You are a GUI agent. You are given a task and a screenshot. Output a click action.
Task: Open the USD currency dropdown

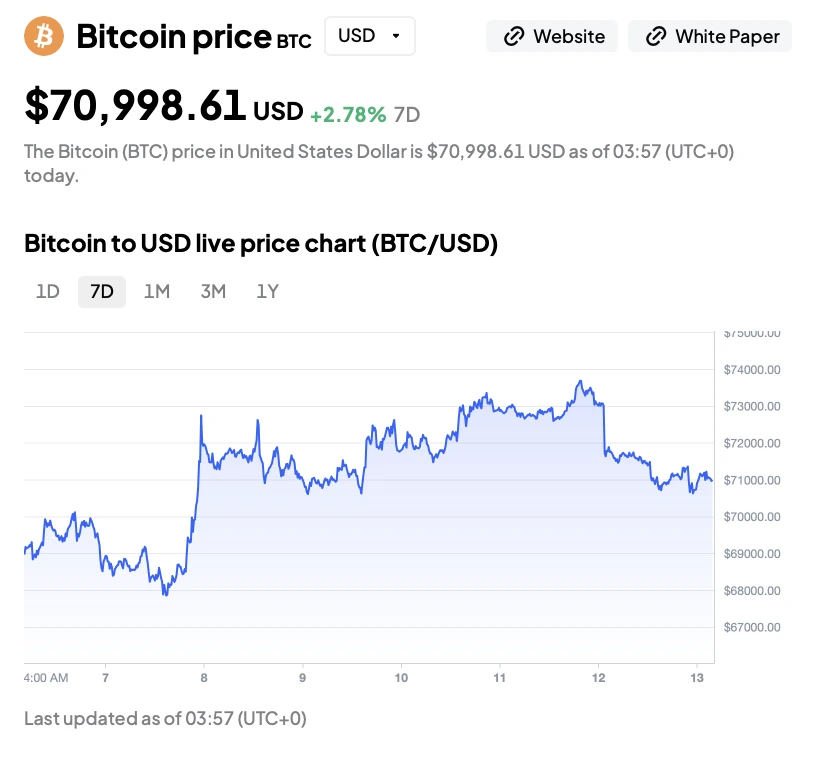coord(369,36)
